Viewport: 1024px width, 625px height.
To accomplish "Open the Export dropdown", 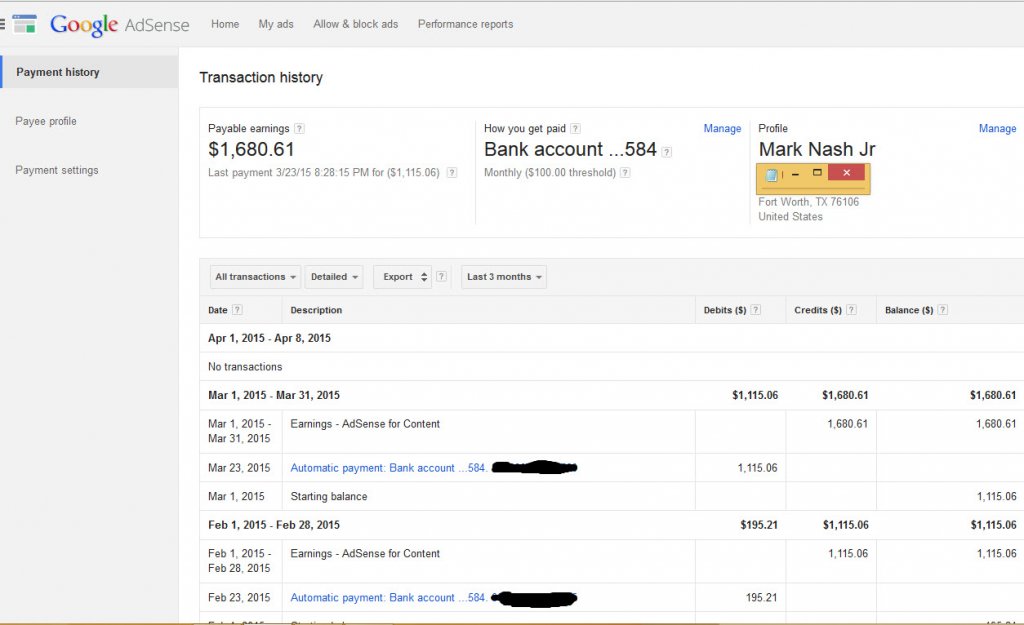I will coord(402,277).
